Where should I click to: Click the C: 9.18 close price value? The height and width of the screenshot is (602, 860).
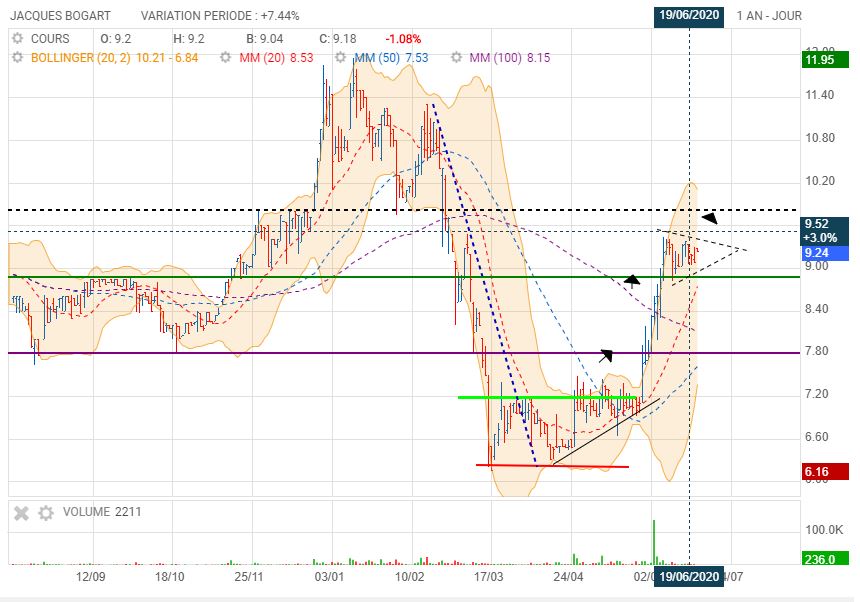[x=338, y=39]
